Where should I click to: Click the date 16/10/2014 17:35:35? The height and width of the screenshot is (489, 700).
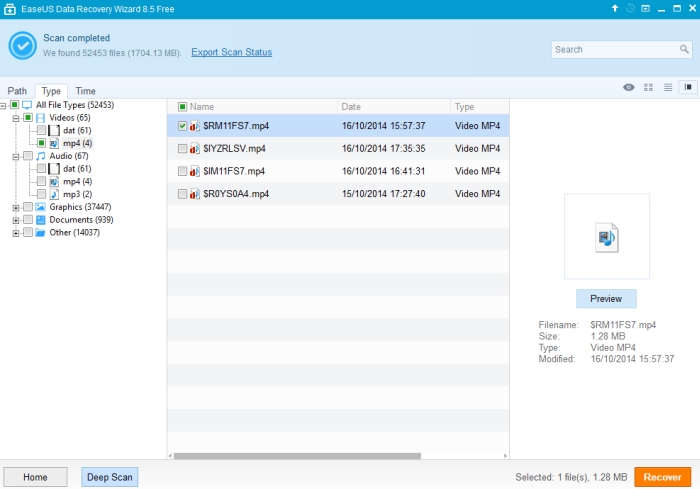pyautogui.click(x=383, y=149)
